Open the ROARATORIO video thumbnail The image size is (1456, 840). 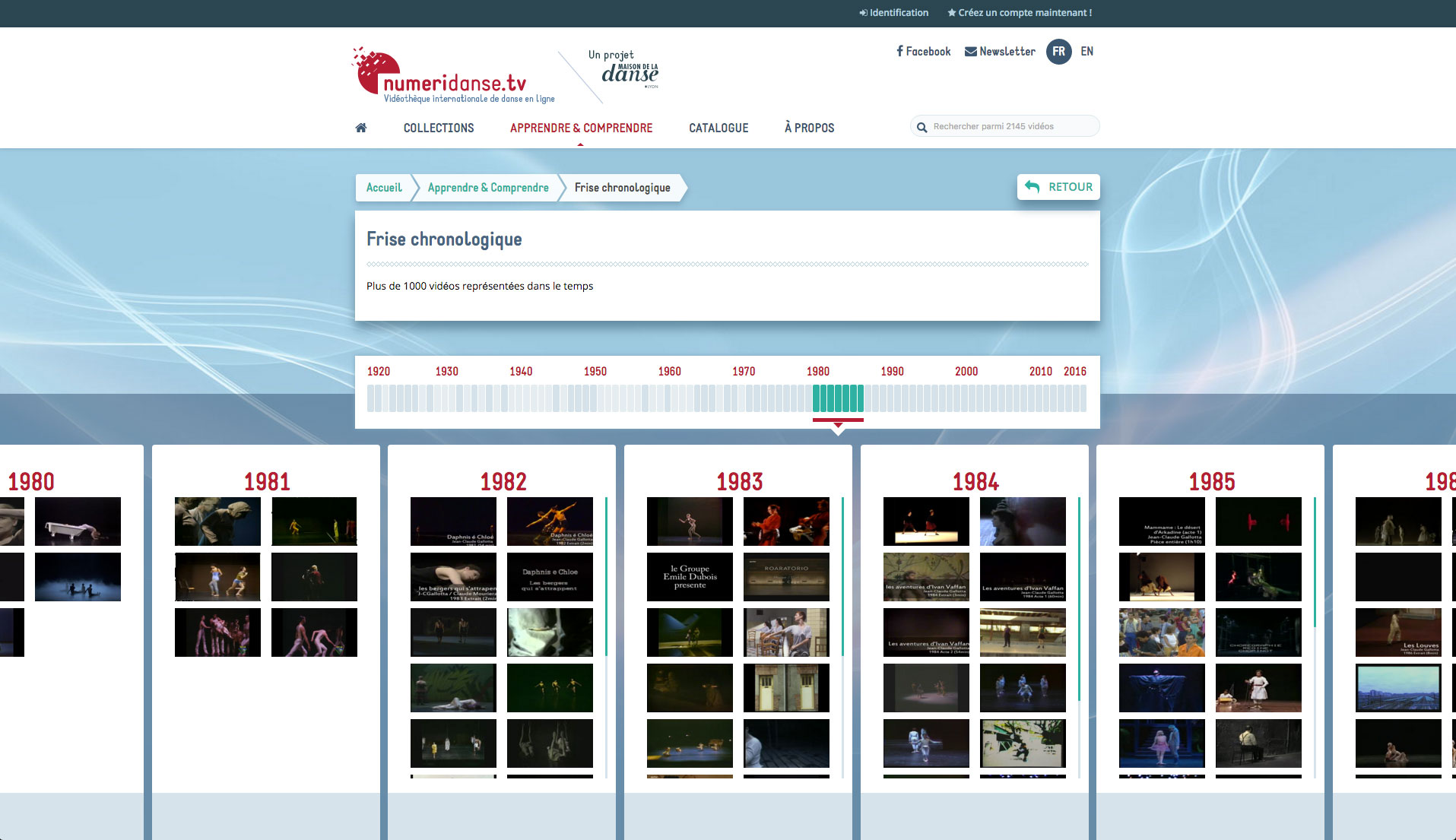[x=786, y=577]
